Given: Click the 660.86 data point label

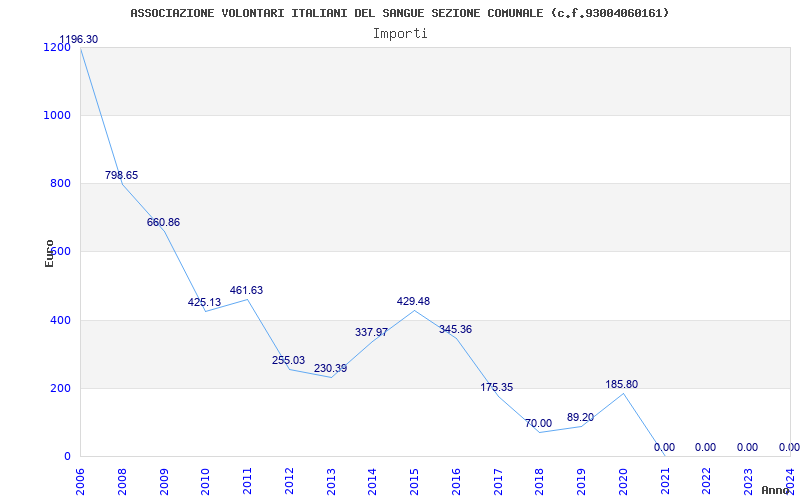Looking at the screenshot, I should coord(163,222).
